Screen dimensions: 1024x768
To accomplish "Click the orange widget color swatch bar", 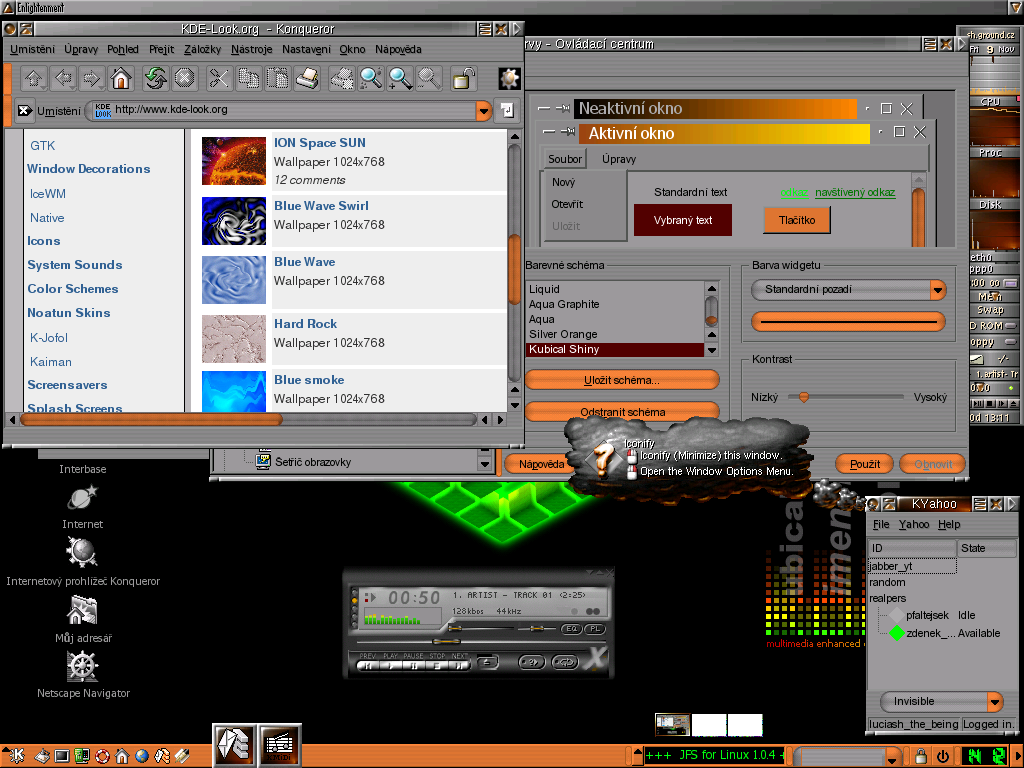I will 848,321.
